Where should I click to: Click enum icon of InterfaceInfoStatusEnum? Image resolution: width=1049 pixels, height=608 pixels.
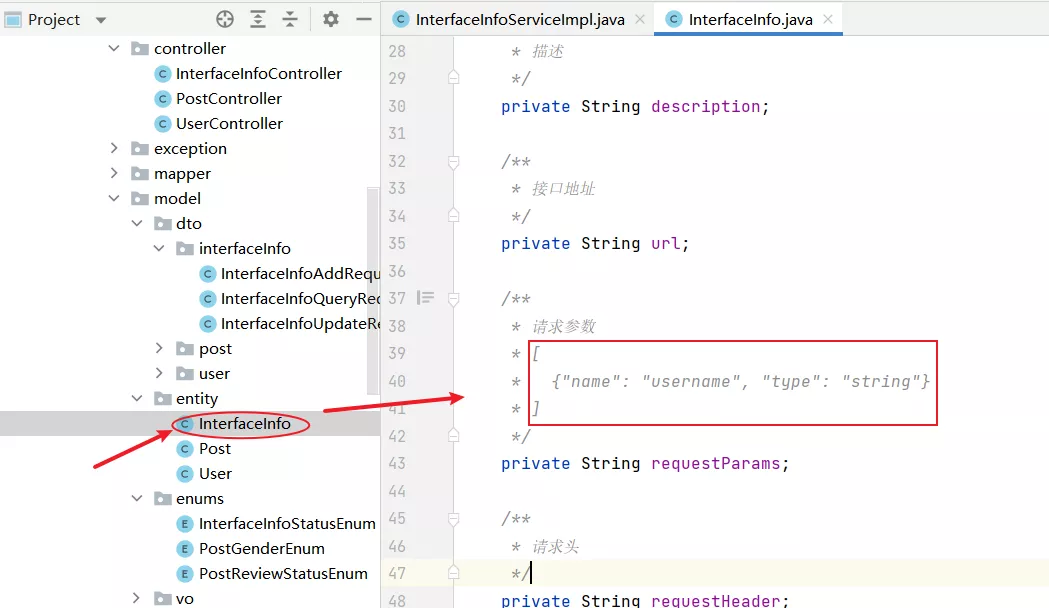coord(185,524)
